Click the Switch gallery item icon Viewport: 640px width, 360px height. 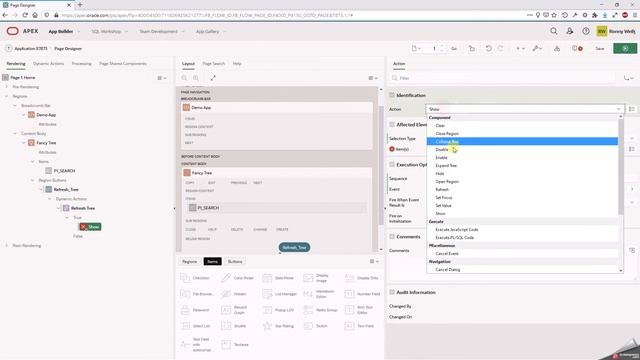(308, 326)
